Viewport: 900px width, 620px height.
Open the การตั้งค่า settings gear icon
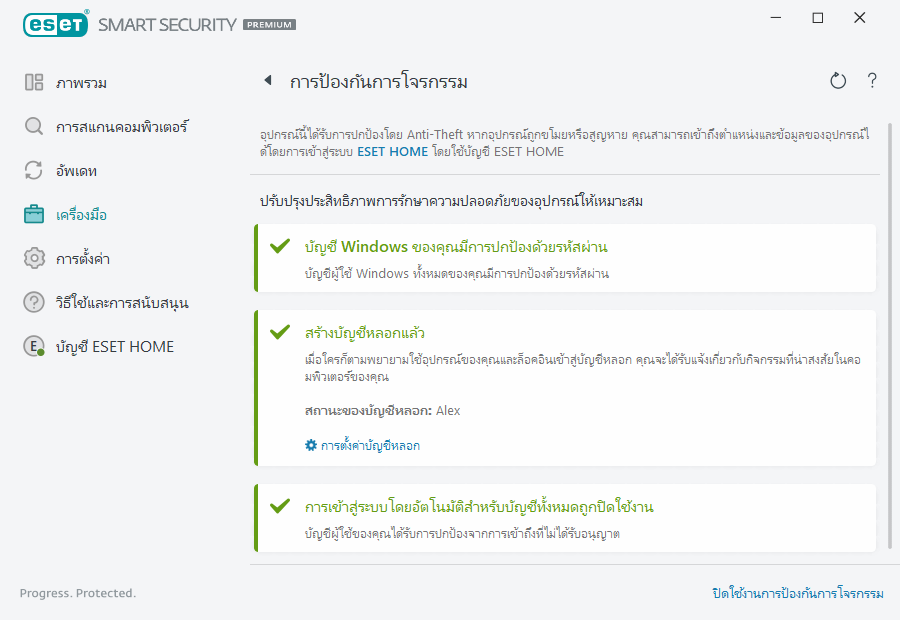coord(32,258)
